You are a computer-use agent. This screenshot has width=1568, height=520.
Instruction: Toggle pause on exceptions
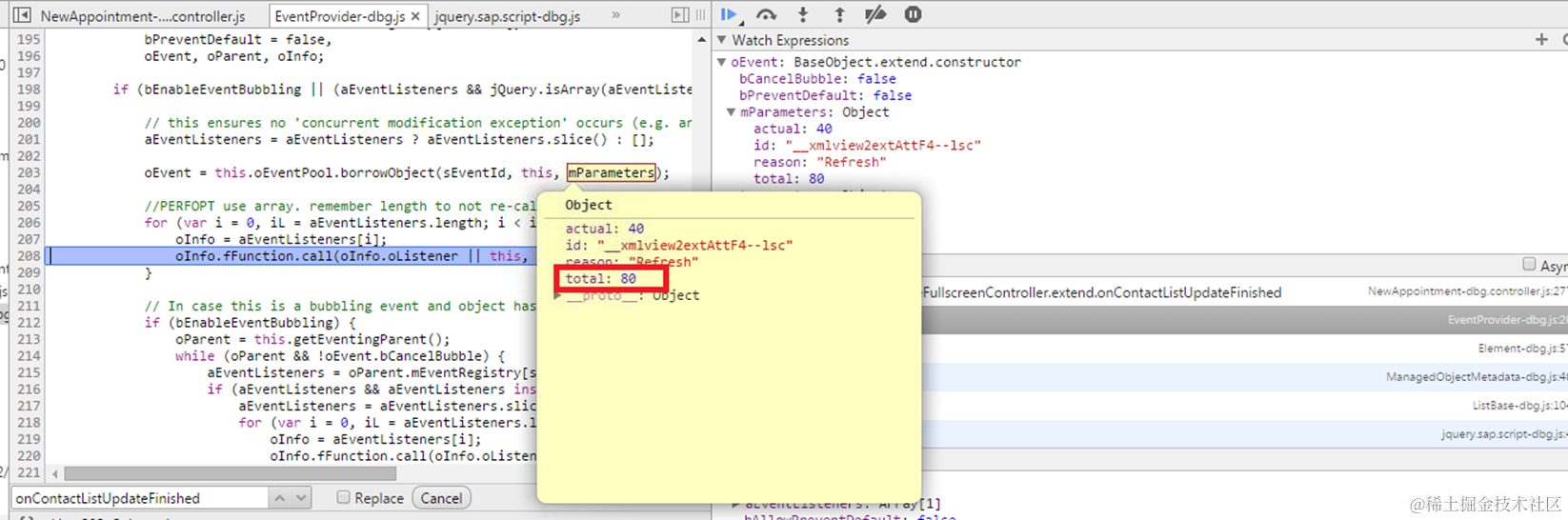[913, 14]
